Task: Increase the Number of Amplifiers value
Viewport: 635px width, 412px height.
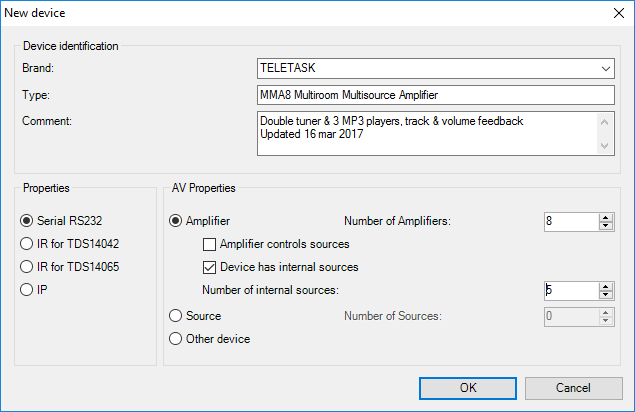Action: (x=605, y=217)
